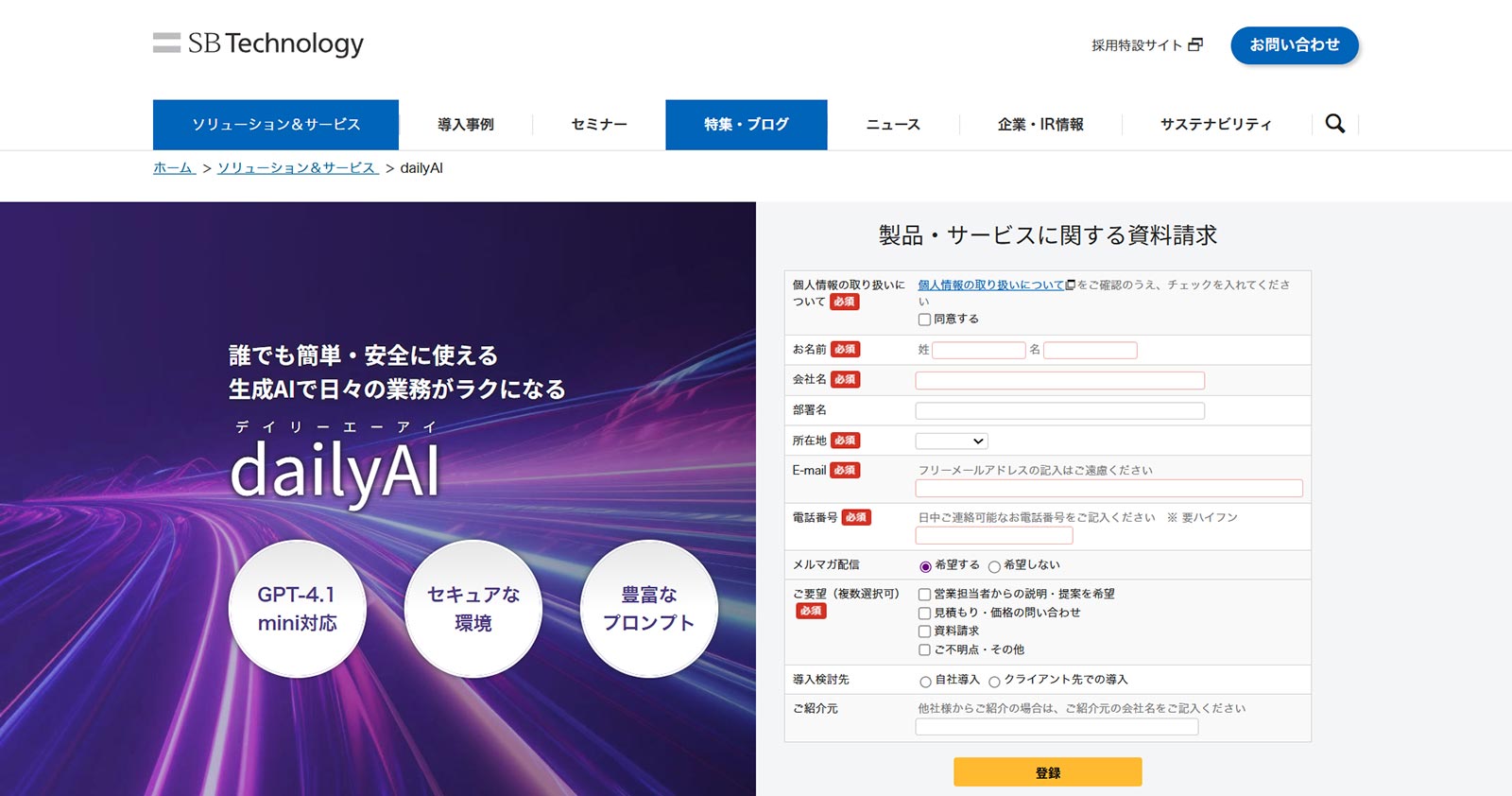Click the ご紹介元 input field

tap(1057, 726)
